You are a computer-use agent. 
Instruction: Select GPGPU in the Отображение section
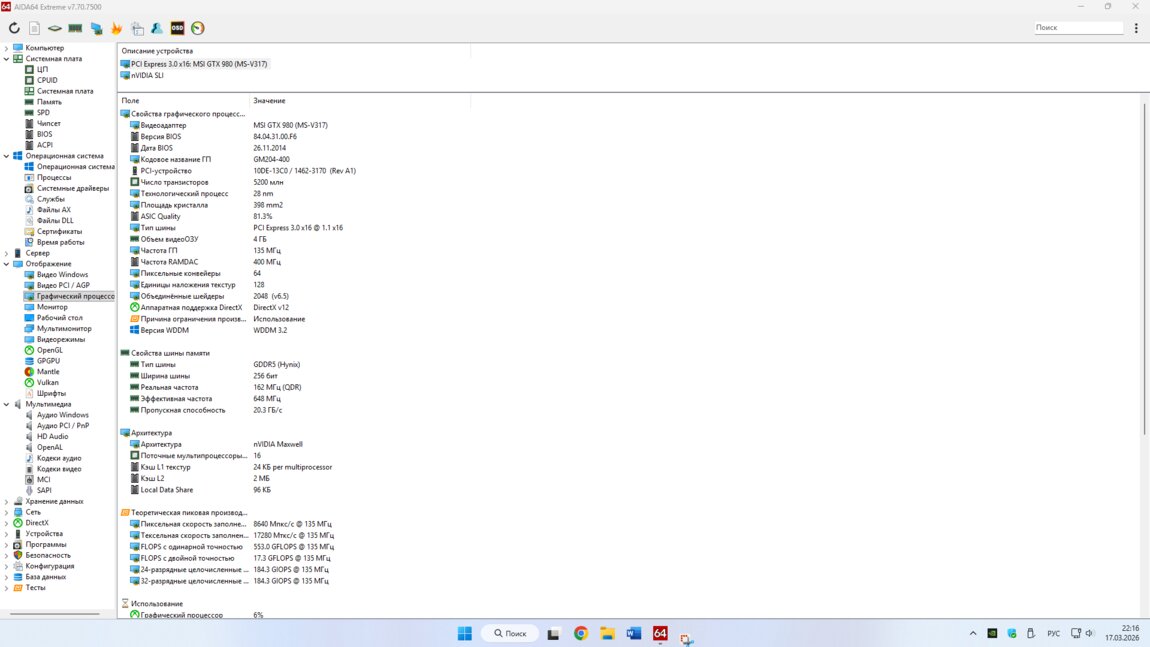48,361
